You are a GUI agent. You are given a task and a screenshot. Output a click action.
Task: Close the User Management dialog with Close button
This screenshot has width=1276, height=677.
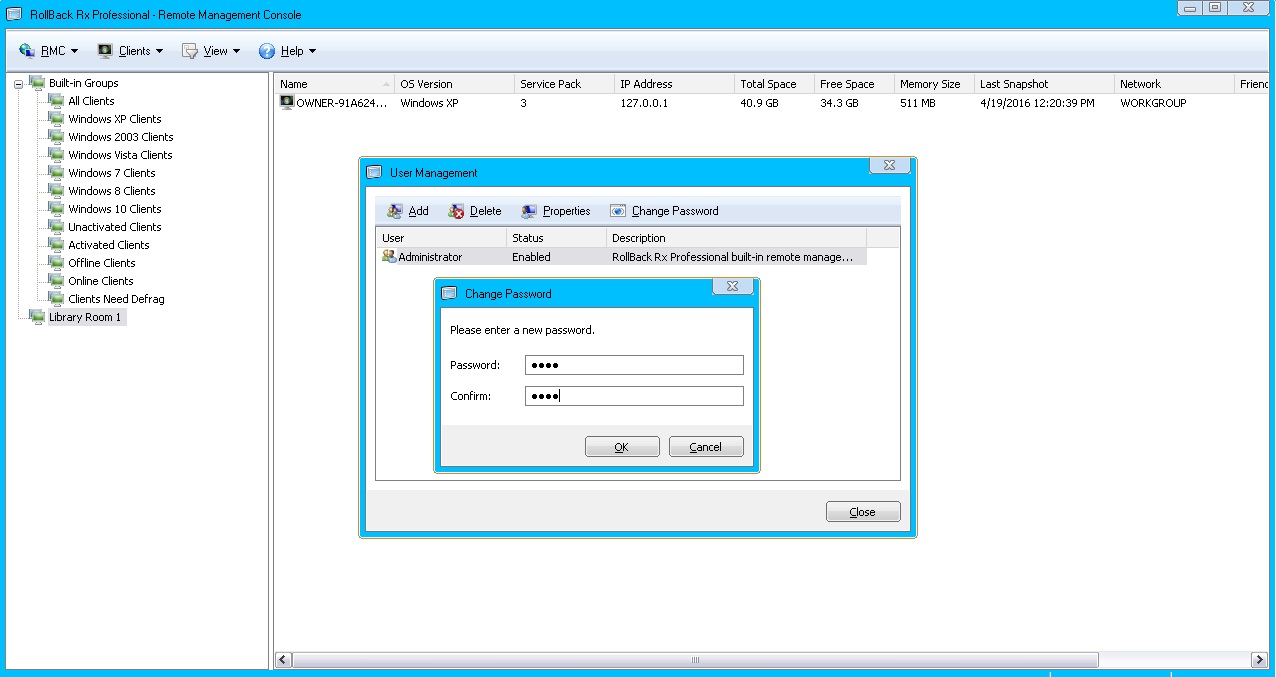863,512
